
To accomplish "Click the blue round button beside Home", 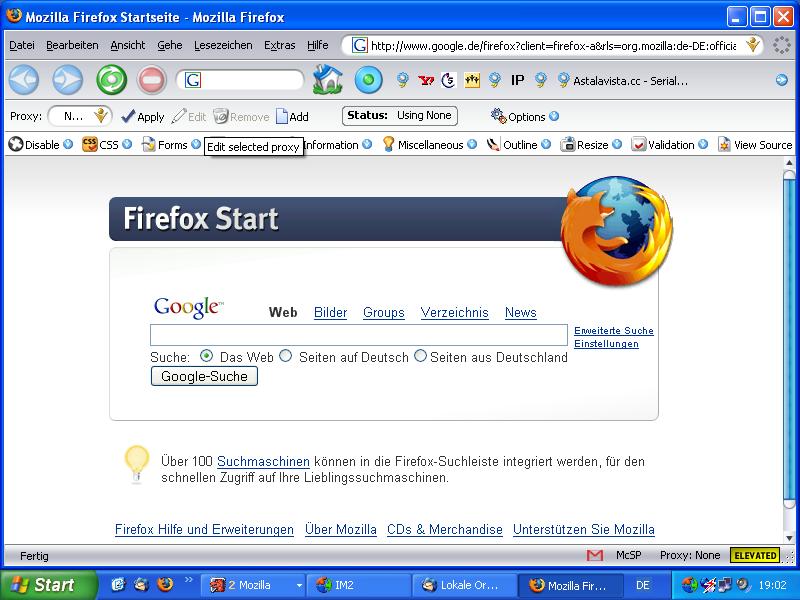I will tap(368, 80).
